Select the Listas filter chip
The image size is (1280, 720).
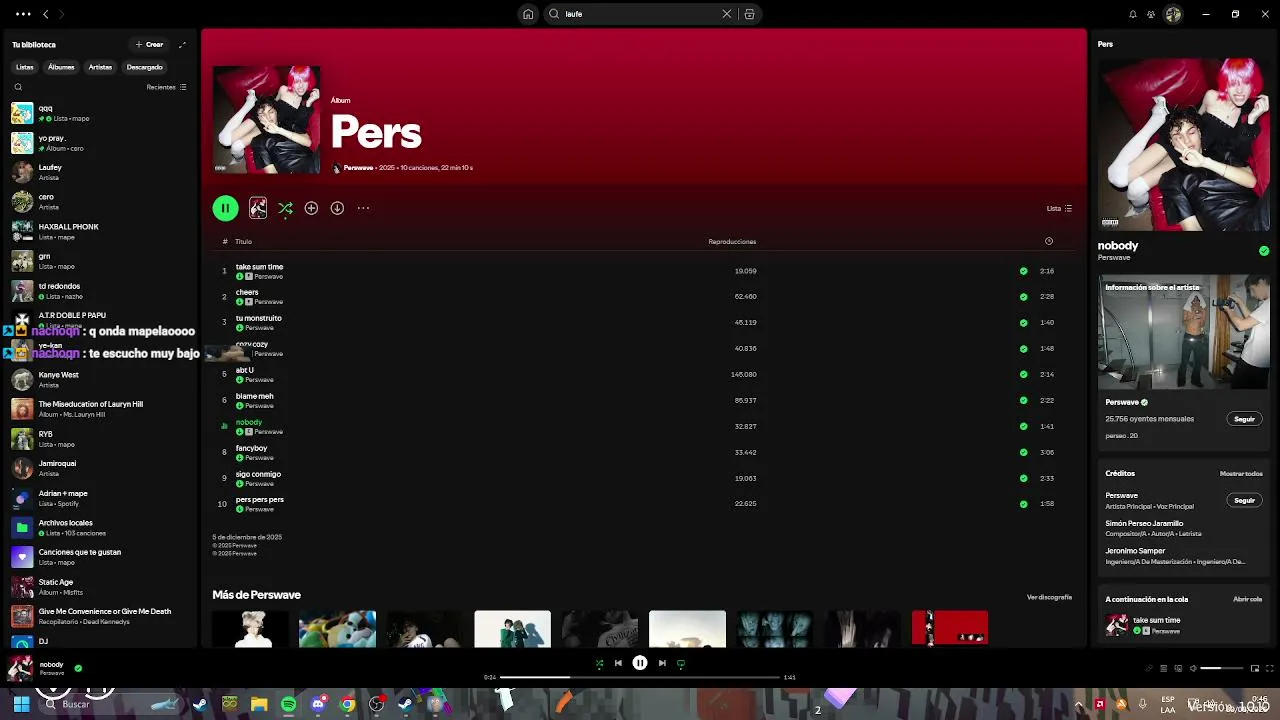point(25,67)
